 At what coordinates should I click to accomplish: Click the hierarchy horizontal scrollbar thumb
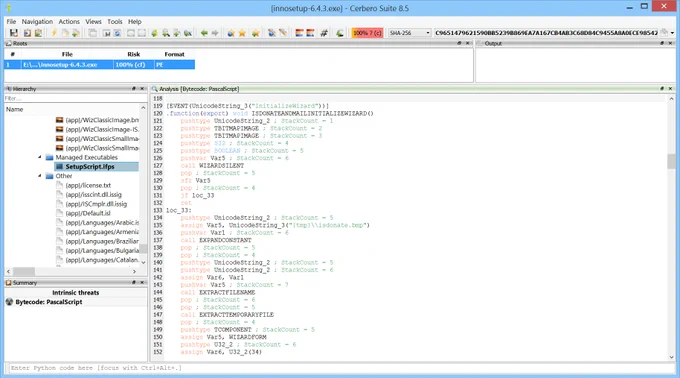tap(24, 271)
